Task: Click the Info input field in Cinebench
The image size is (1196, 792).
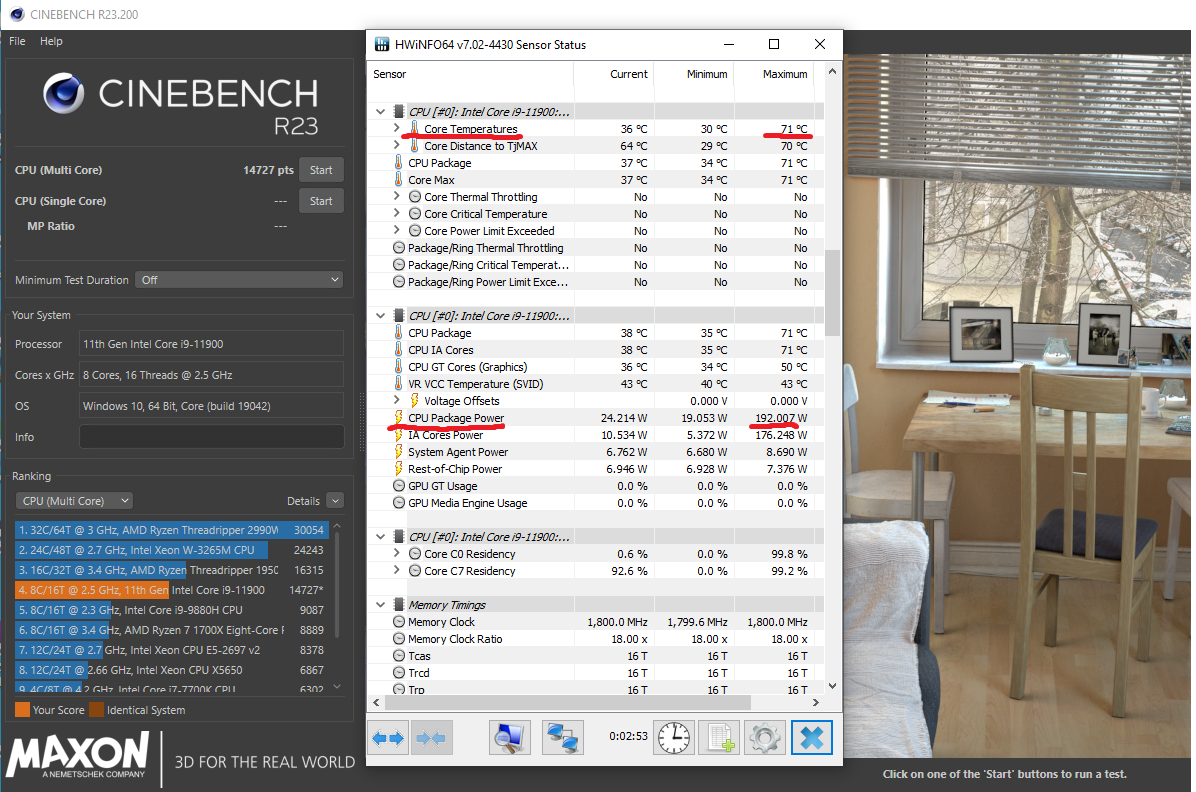Action: click(x=211, y=436)
